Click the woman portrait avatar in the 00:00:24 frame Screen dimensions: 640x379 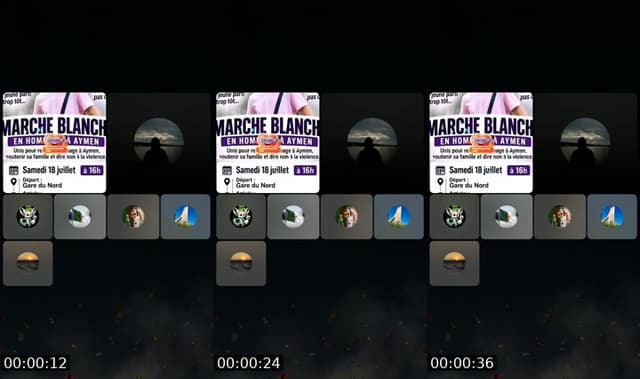click(x=347, y=217)
